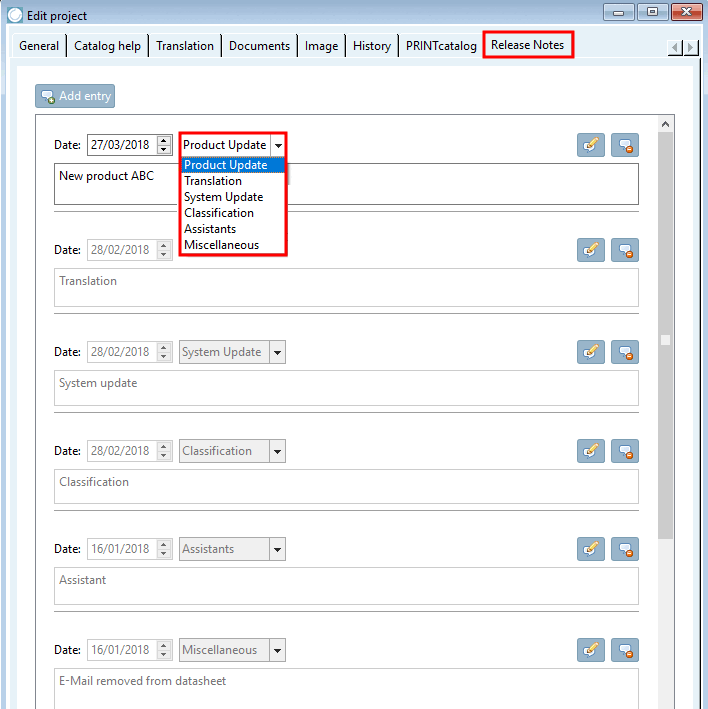Viewport: 708px width, 709px height.
Task: Click Add entry button
Action: (x=75, y=96)
